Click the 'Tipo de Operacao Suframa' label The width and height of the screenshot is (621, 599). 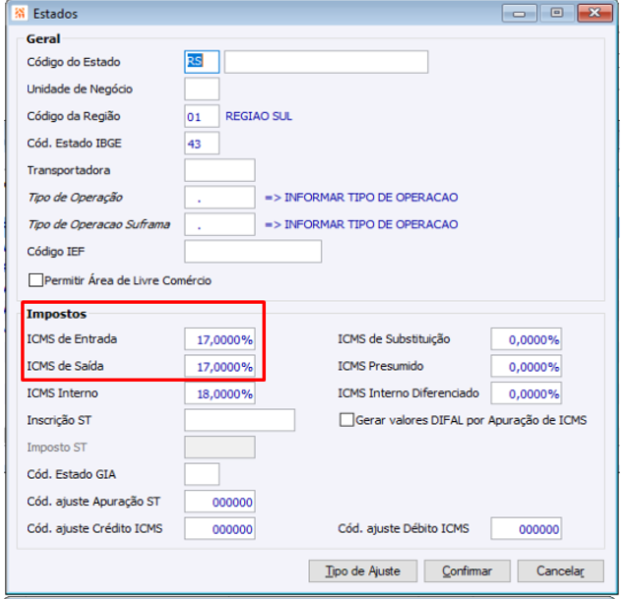pos(99,224)
